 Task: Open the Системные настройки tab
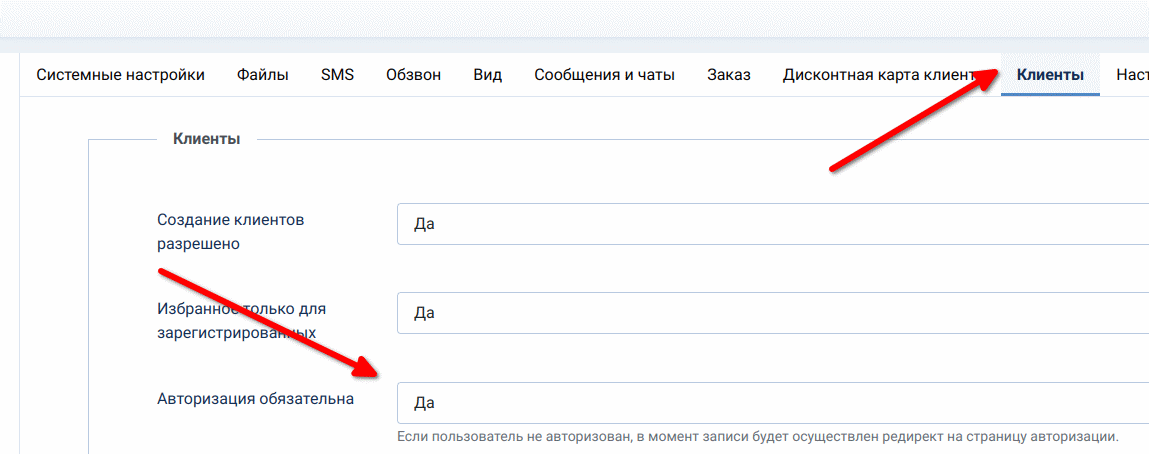(x=120, y=75)
